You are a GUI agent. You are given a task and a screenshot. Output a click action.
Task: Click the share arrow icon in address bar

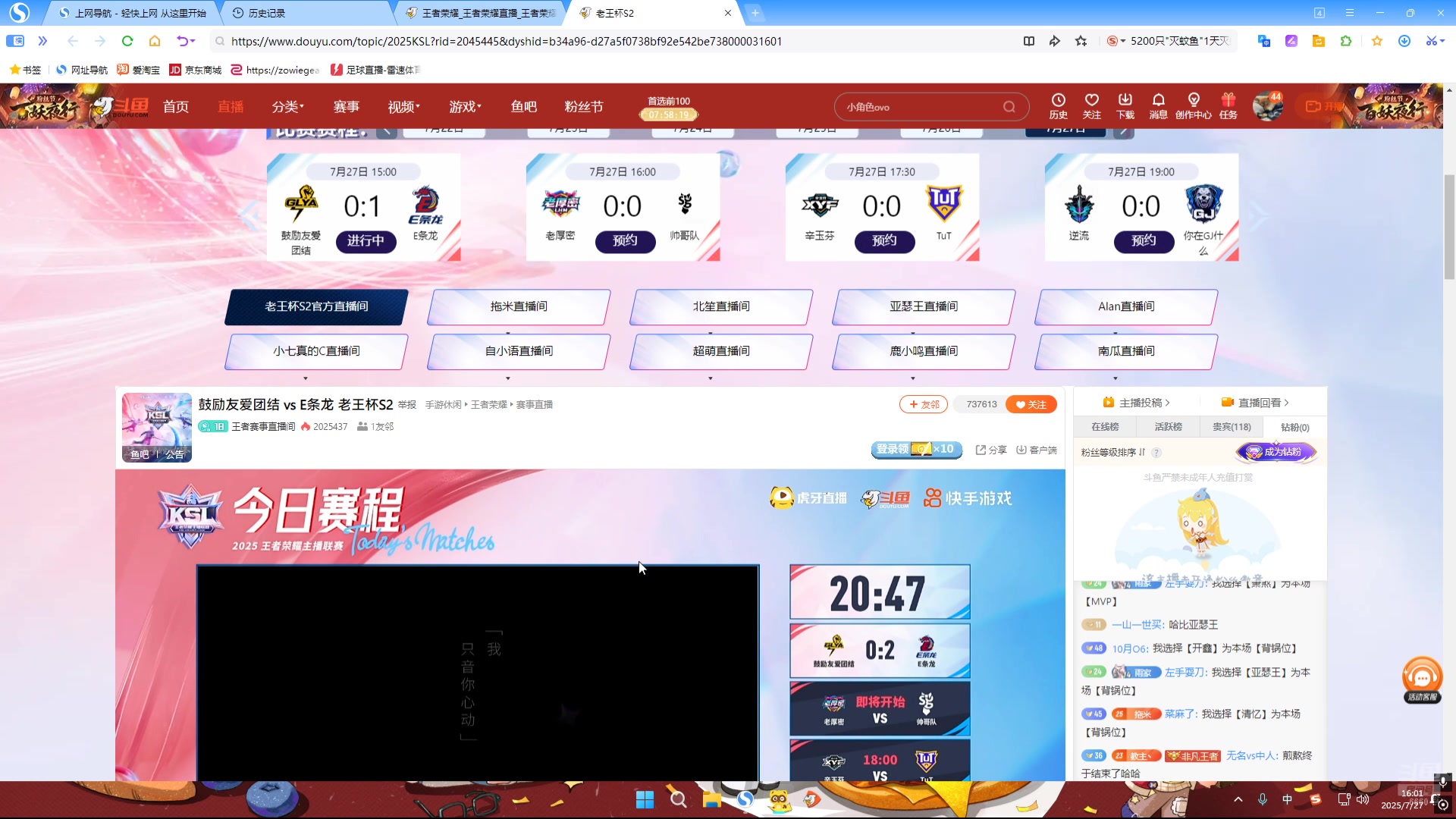pos(1055,41)
